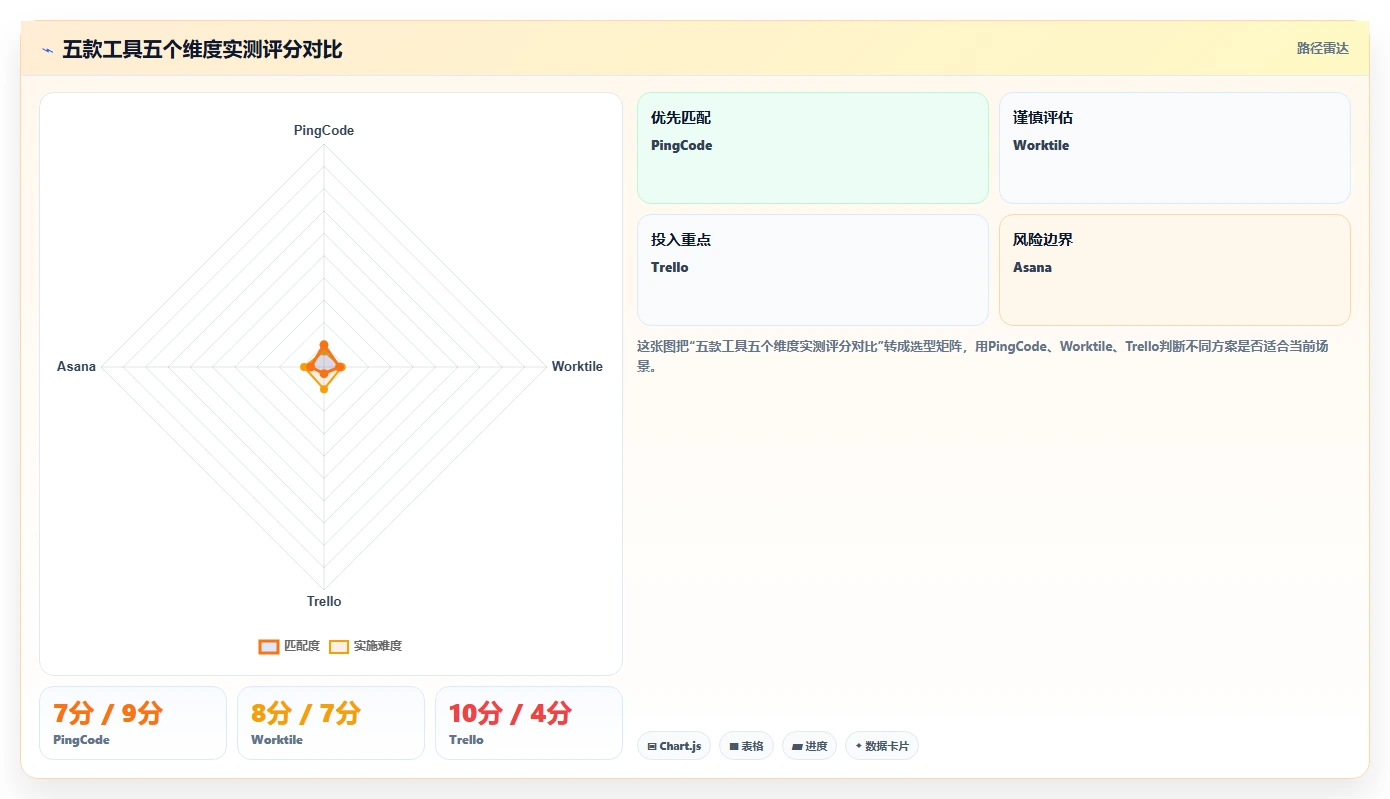Click the Worktile caption under 8分 / 7分

point(277,740)
